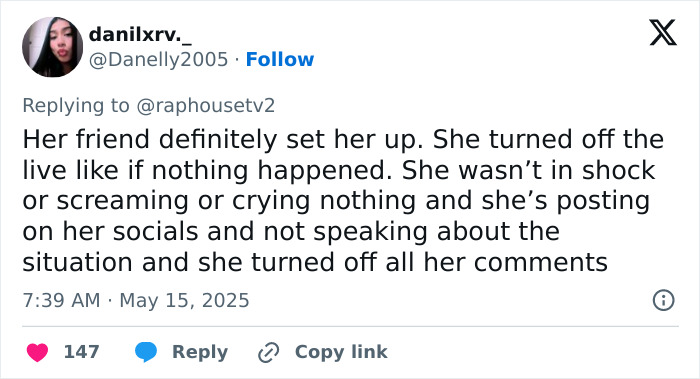
Task: Click the chain link icon
Action: pos(269,352)
